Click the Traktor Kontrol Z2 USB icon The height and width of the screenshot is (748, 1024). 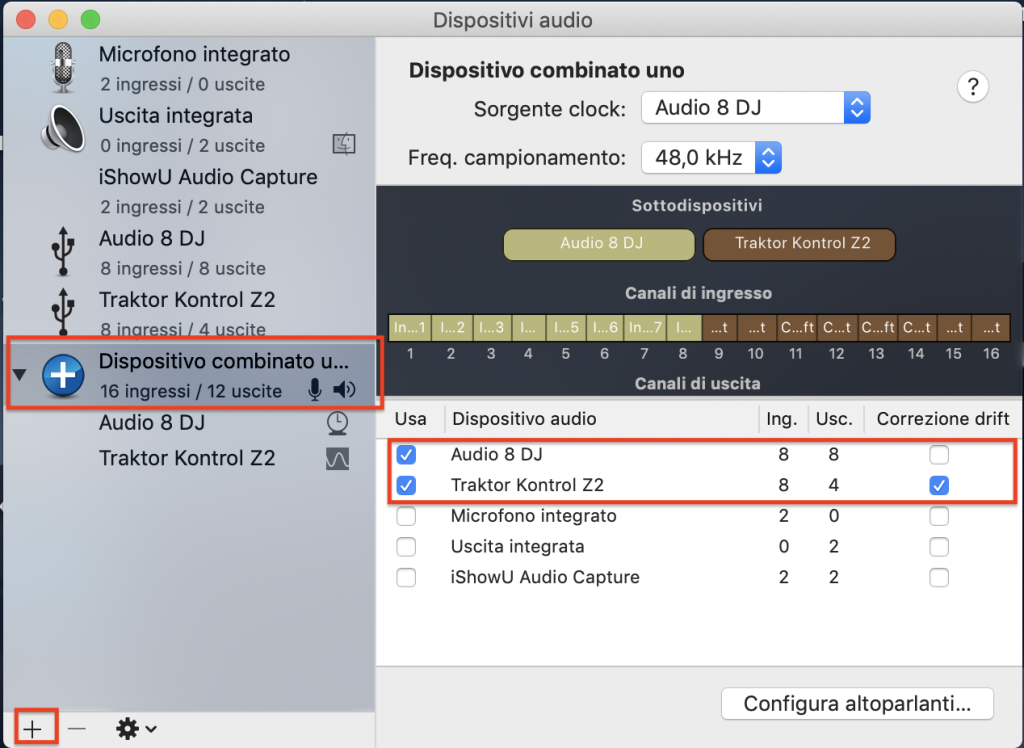click(x=63, y=312)
